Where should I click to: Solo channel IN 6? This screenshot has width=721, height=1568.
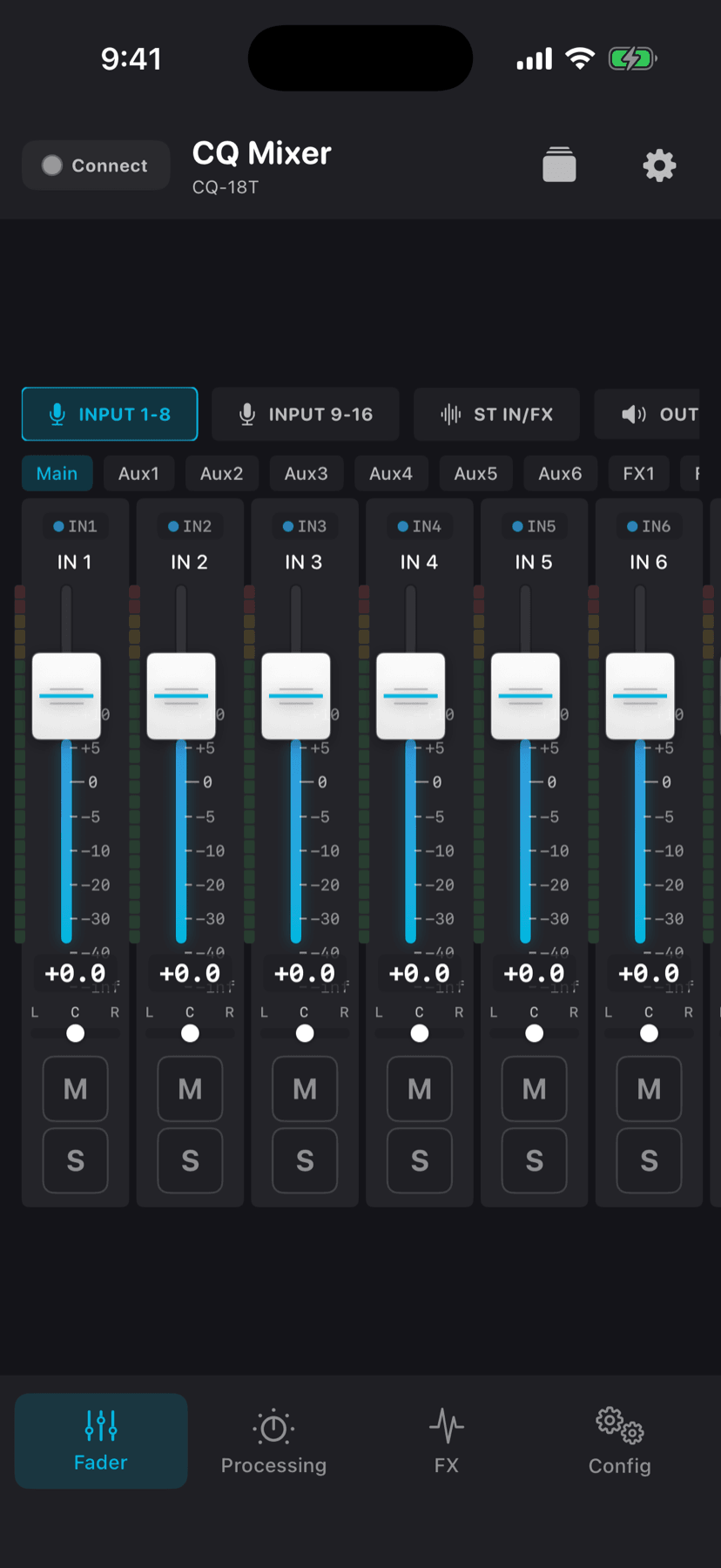coord(649,1160)
